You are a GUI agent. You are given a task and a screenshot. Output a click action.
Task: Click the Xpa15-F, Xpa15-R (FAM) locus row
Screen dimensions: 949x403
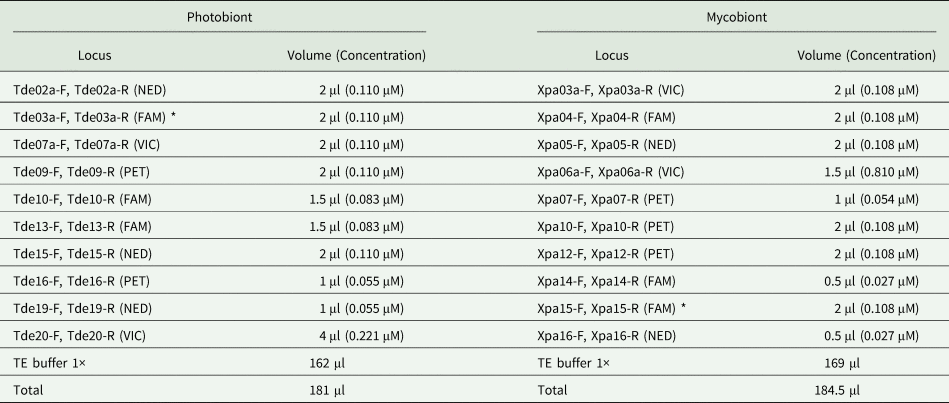(612, 306)
